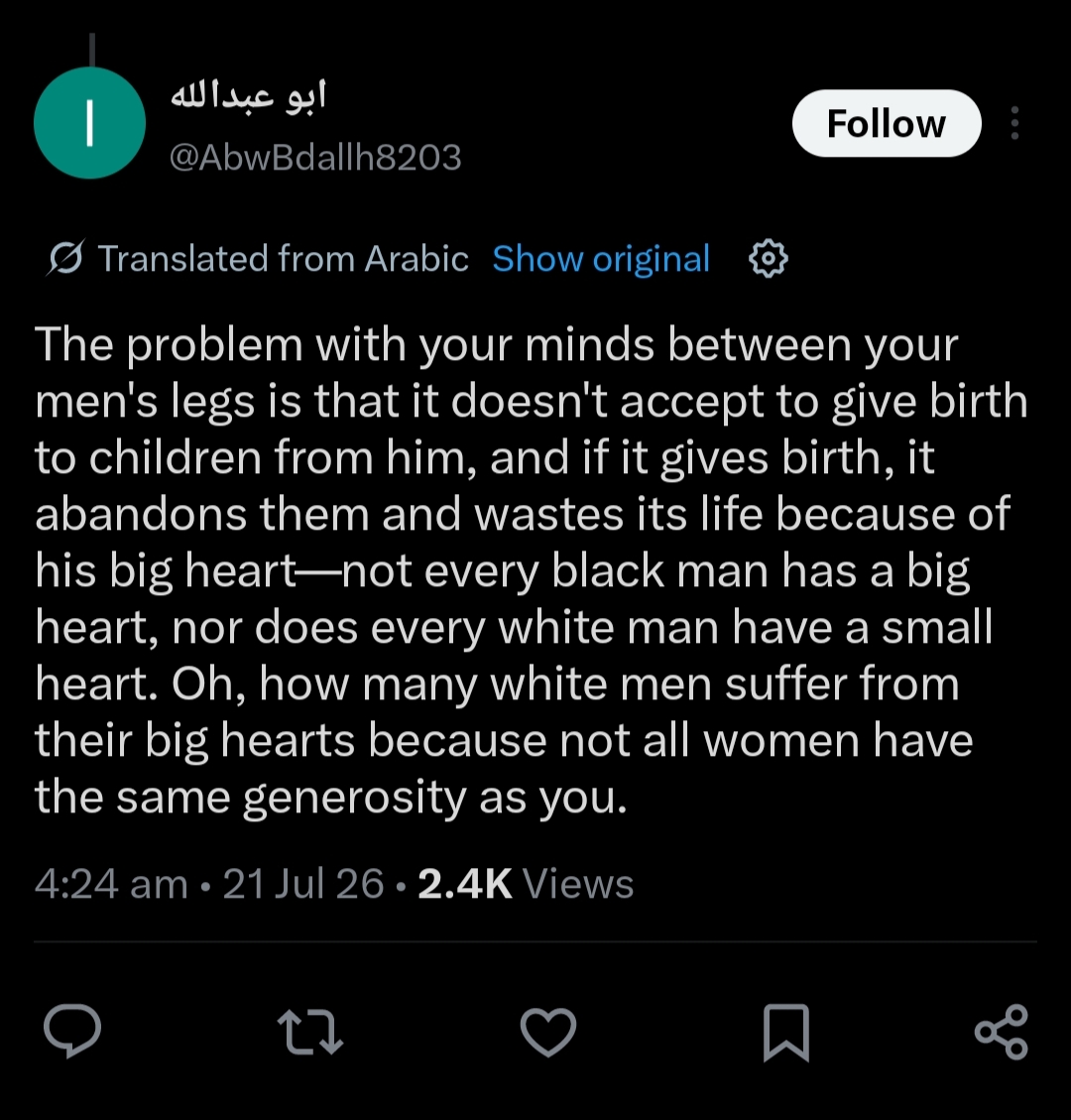The height and width of the screenshot is (1120, 1071).
Task: Tap the post's opening line of text
Action: [x=496, y=345]
